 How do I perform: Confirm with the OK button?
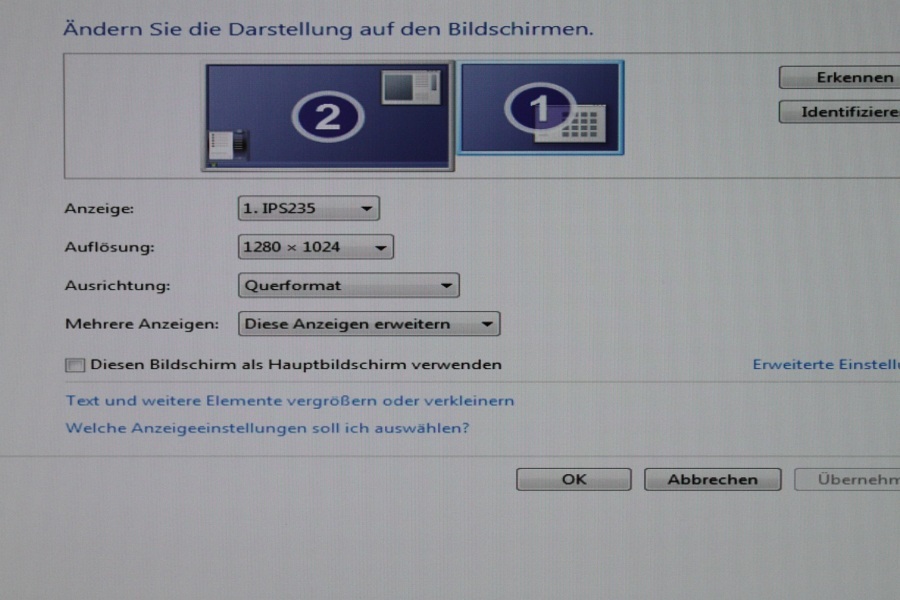tap(573, 479)
